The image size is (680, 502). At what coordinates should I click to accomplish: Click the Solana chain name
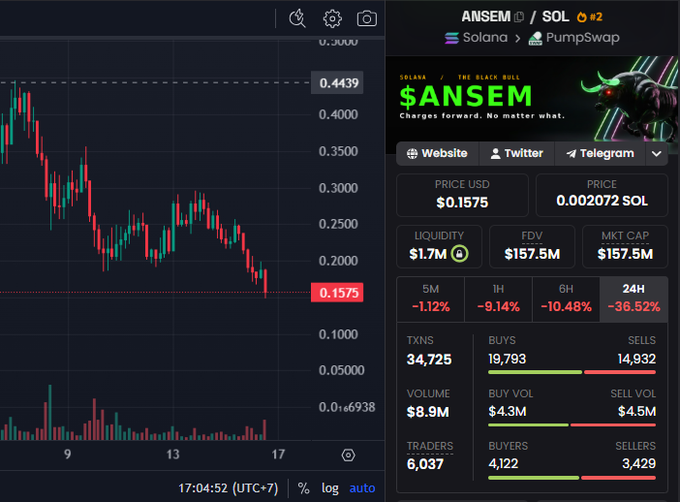click(485, 38)
